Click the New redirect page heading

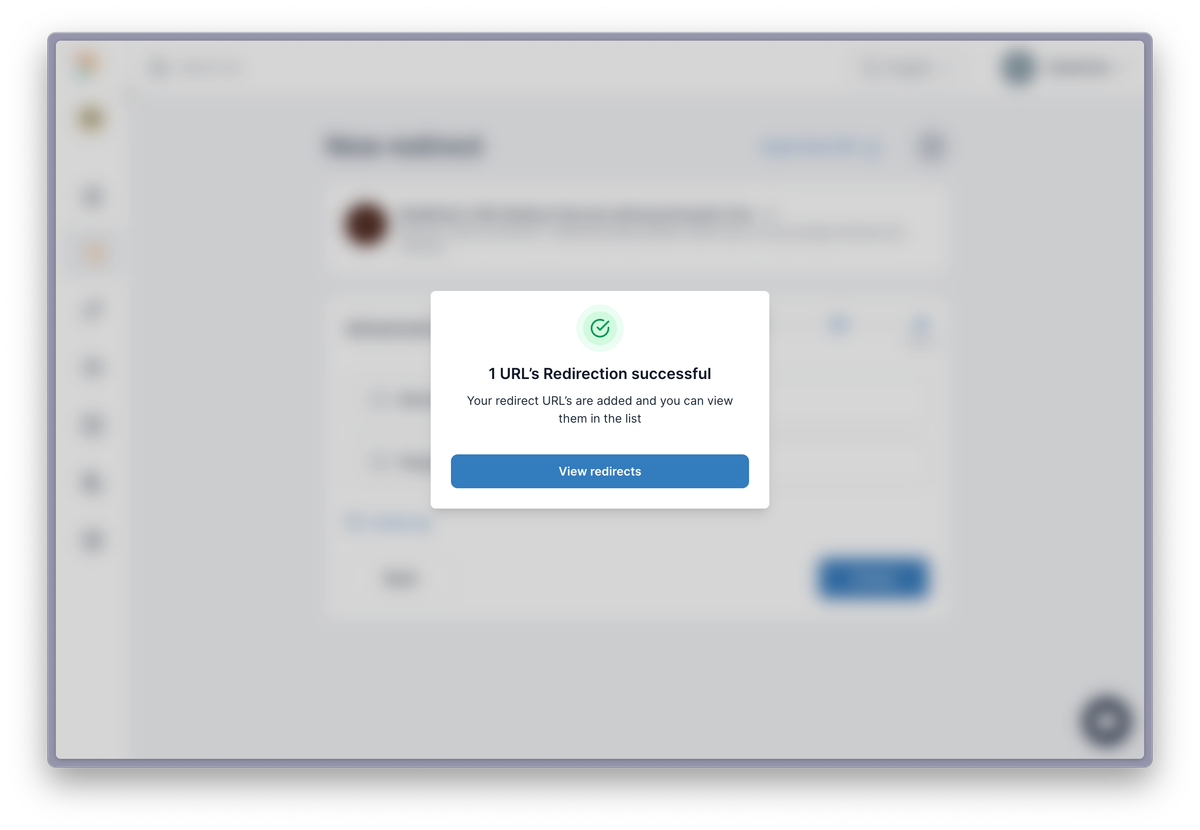pos(404,146)
